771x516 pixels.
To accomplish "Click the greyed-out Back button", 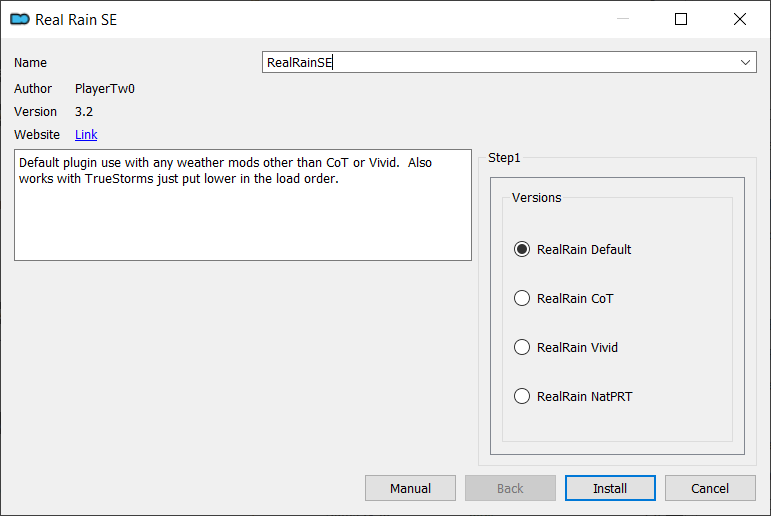I will (x=510, y=488).
